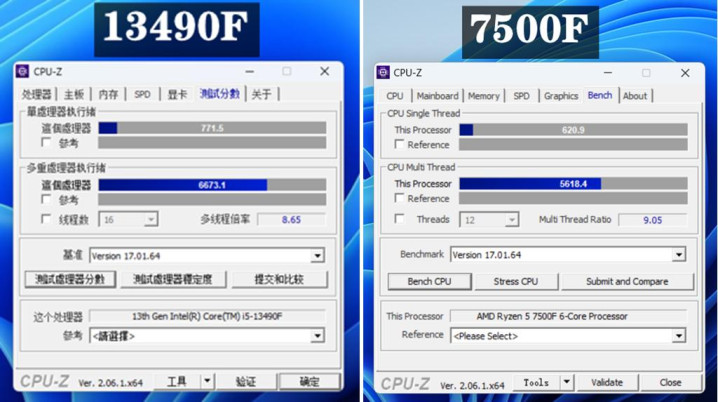This screenshot has width=718, height=402.
Task: Click CPU-Z app icon in 7500F window
Action: pos(383,72)
